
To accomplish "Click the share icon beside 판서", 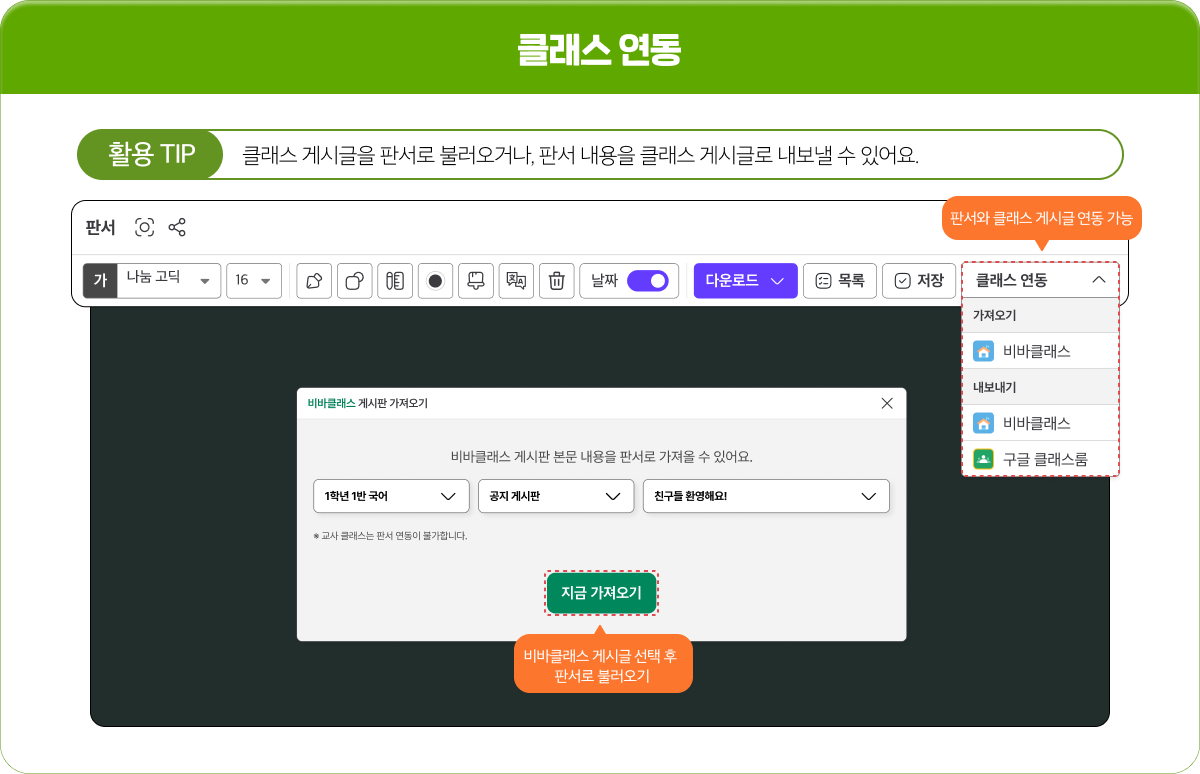I will click(x=177, y=227).
